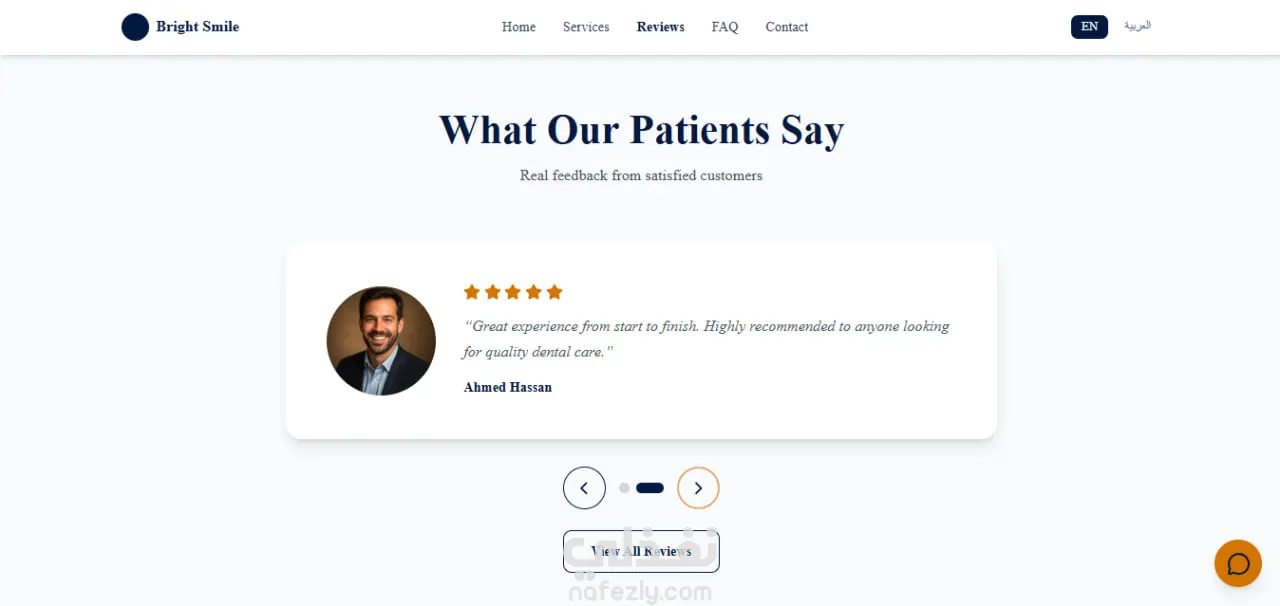Go to previous review with left arrow

coord(584,488)
